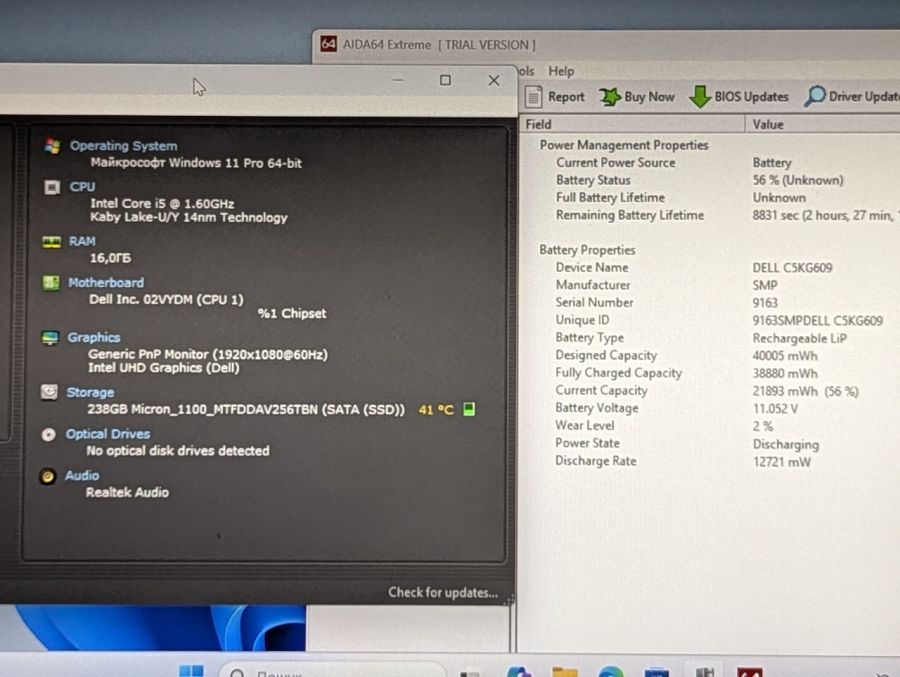The width and height of the screenshot is (900, 677).
Task: Select the Device Name row
Action: coord(709,268)
